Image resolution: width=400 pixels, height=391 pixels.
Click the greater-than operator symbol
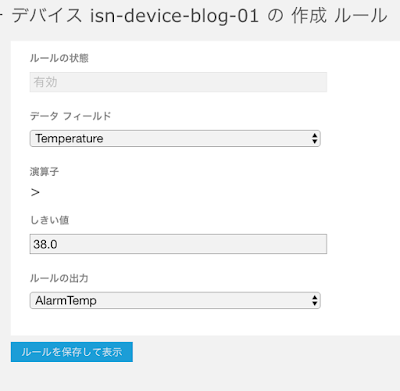(35, 192)
